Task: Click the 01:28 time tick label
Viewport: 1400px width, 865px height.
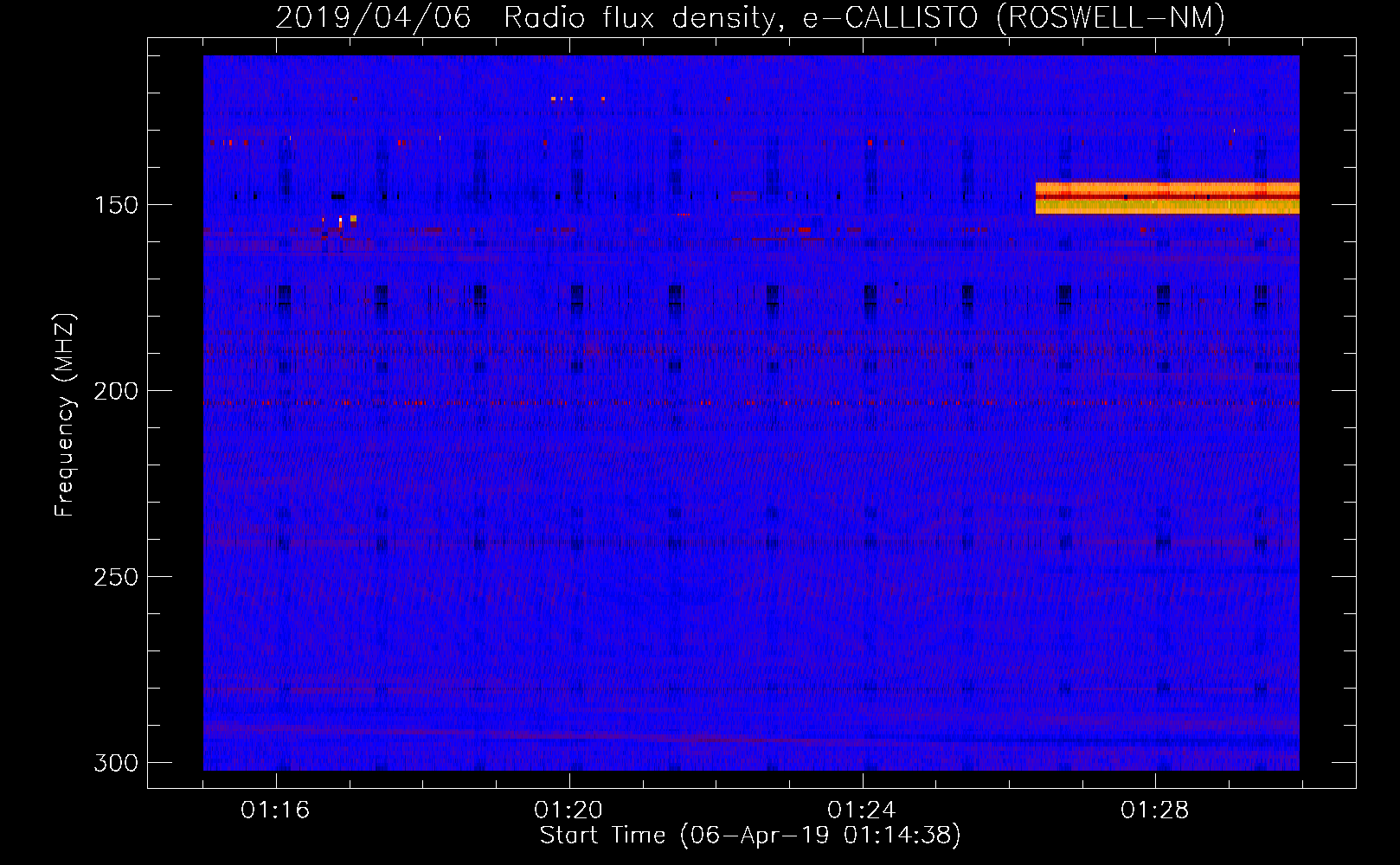Action: 1155,810
